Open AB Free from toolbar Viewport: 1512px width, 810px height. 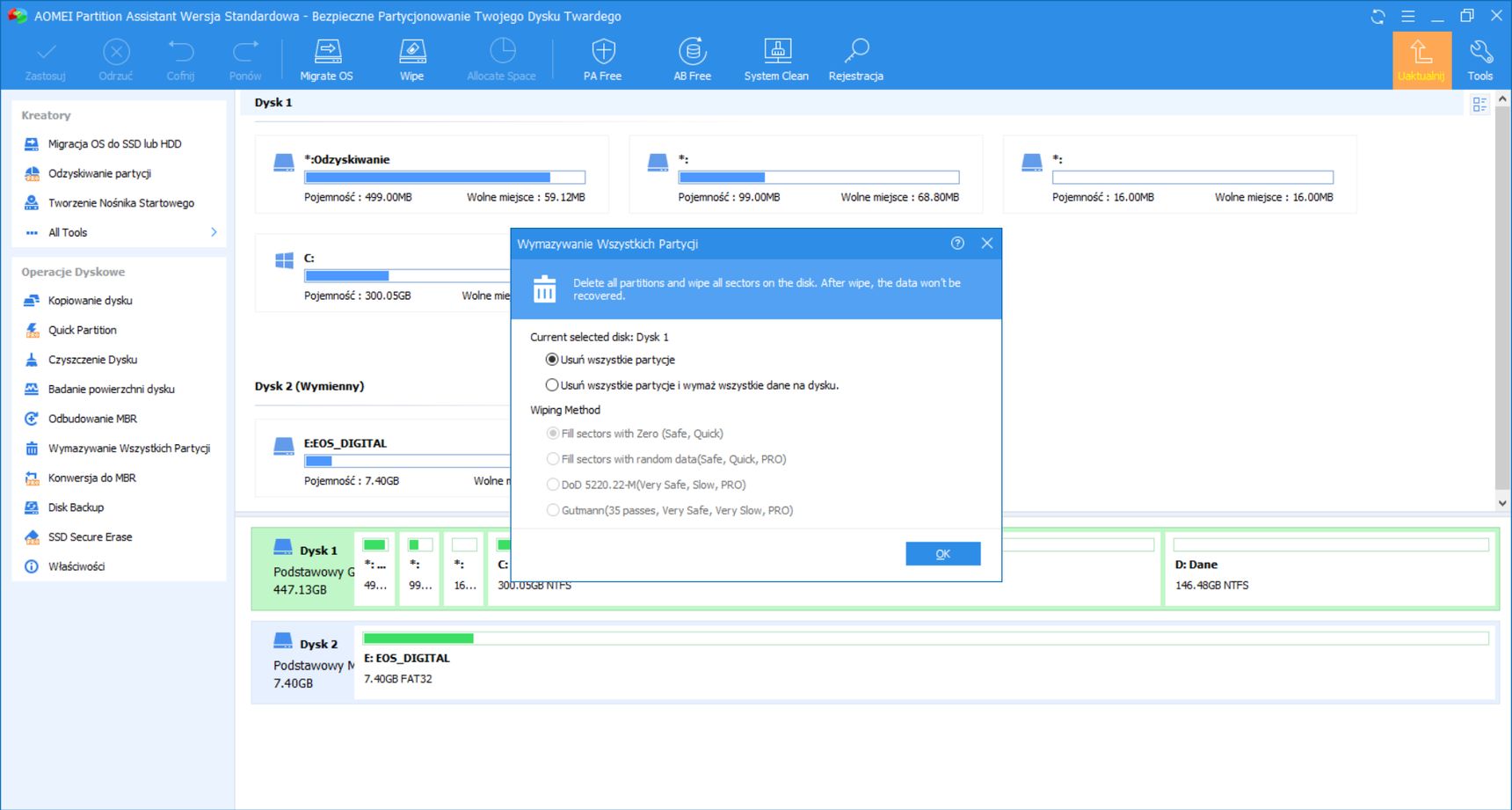[x=693, y=59]
